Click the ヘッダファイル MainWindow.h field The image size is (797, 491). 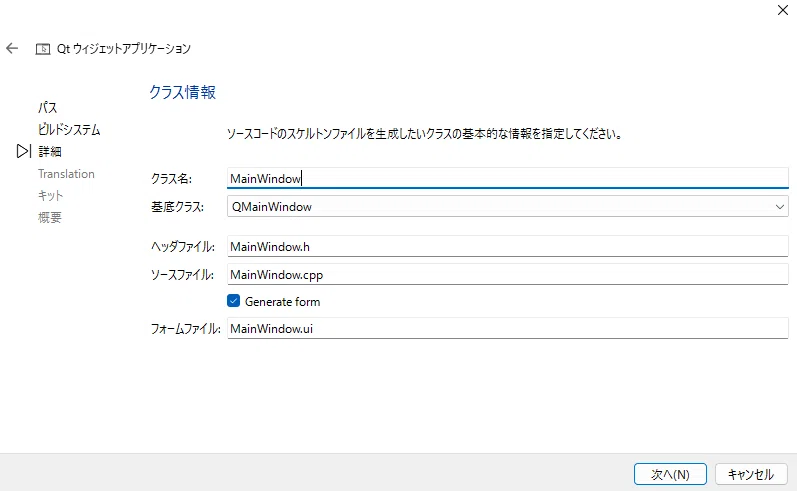click(x=507, y=247)
